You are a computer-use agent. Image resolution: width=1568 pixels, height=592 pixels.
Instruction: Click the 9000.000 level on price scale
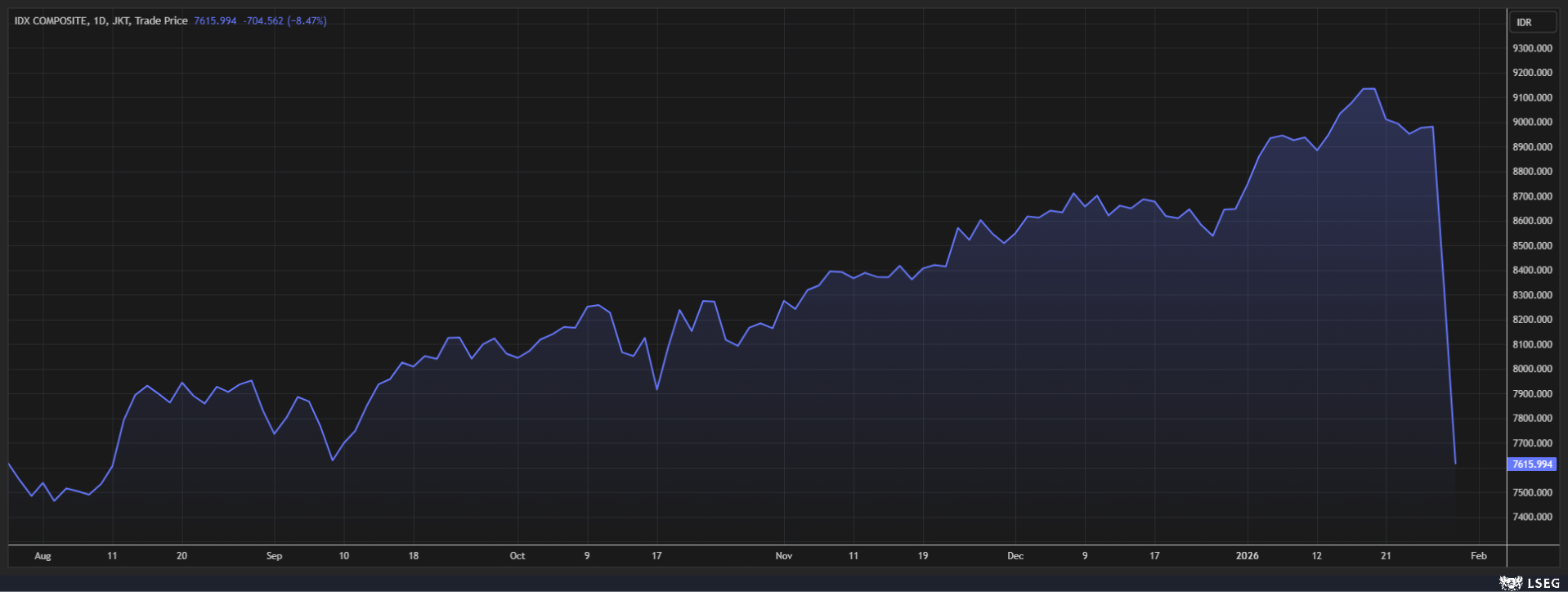coord(1531,122)
